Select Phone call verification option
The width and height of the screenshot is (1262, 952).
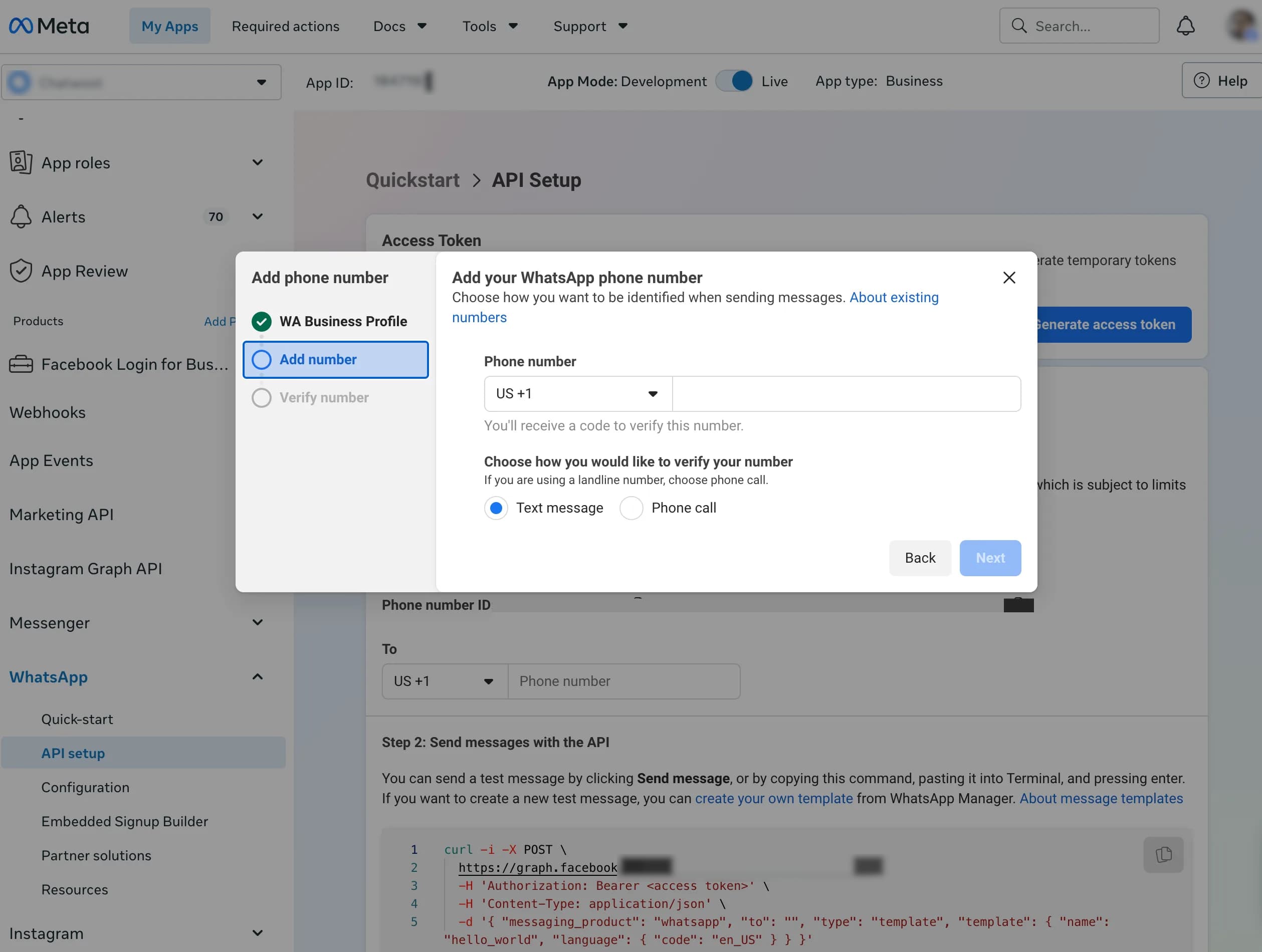coord(631,508)
